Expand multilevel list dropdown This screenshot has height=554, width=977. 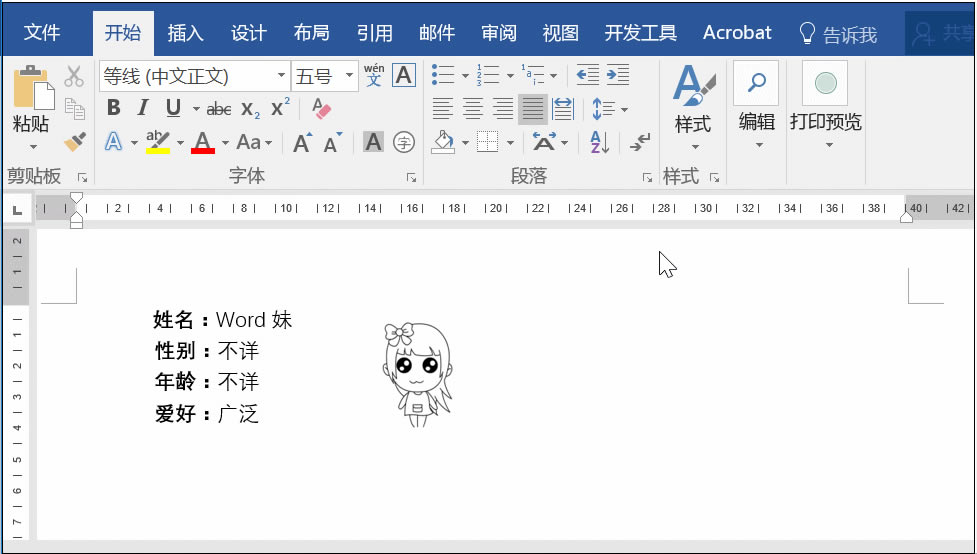click(x=553, y=76)
